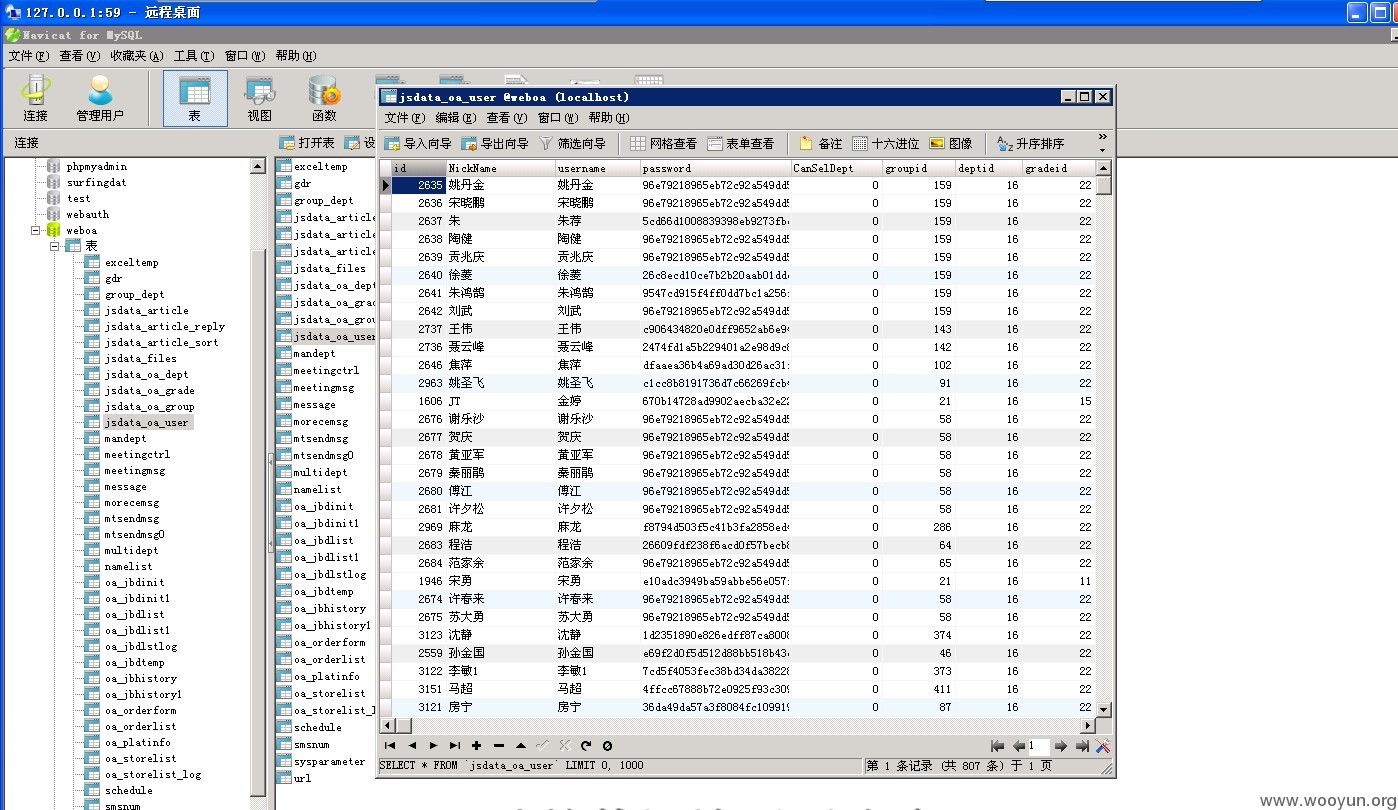The image size is (1398, 810).
Task: Collapse the weboa database tree node
Action: (x=36, y=230)
